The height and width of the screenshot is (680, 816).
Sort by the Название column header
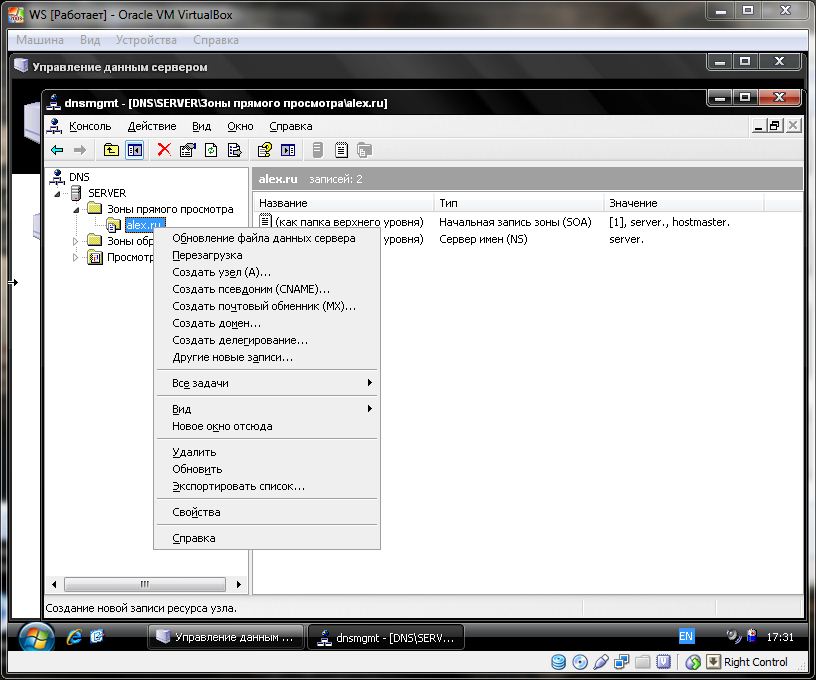coord(343,203)
